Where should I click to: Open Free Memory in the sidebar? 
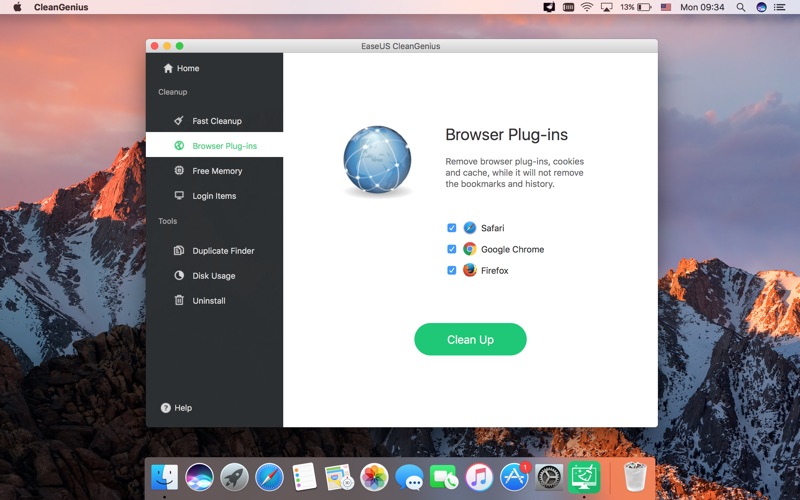click(x=214, y=171)
